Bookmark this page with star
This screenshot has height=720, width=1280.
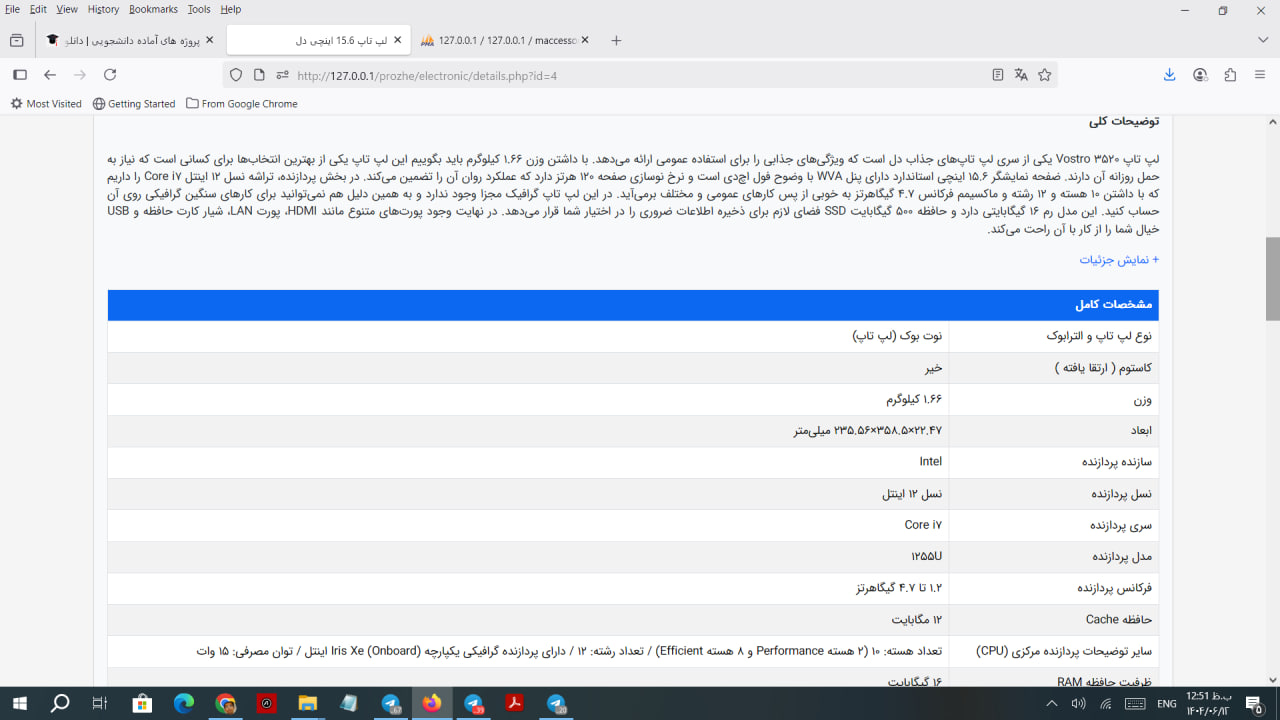pos(1045,75)
